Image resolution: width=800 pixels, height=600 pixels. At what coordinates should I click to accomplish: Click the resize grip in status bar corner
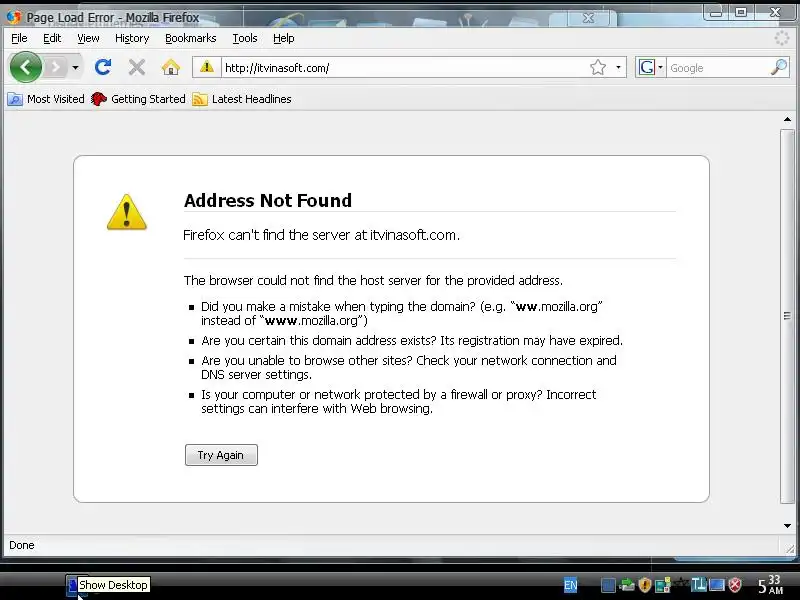click(x=790, y=548)
